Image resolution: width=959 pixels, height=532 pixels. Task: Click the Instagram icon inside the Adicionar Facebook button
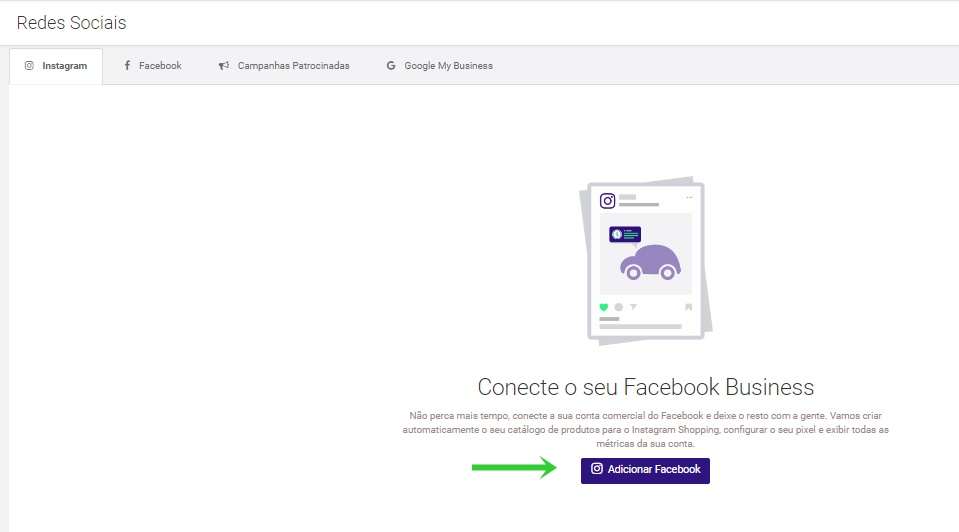[597, 469]
